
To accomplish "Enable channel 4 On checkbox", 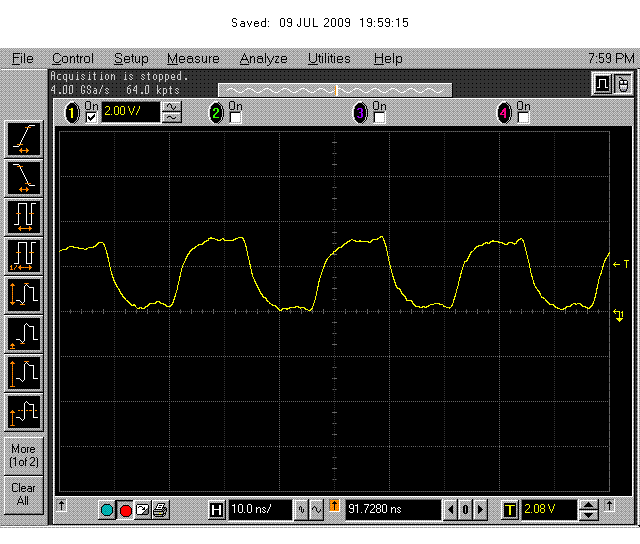I will tap(523, 118).
